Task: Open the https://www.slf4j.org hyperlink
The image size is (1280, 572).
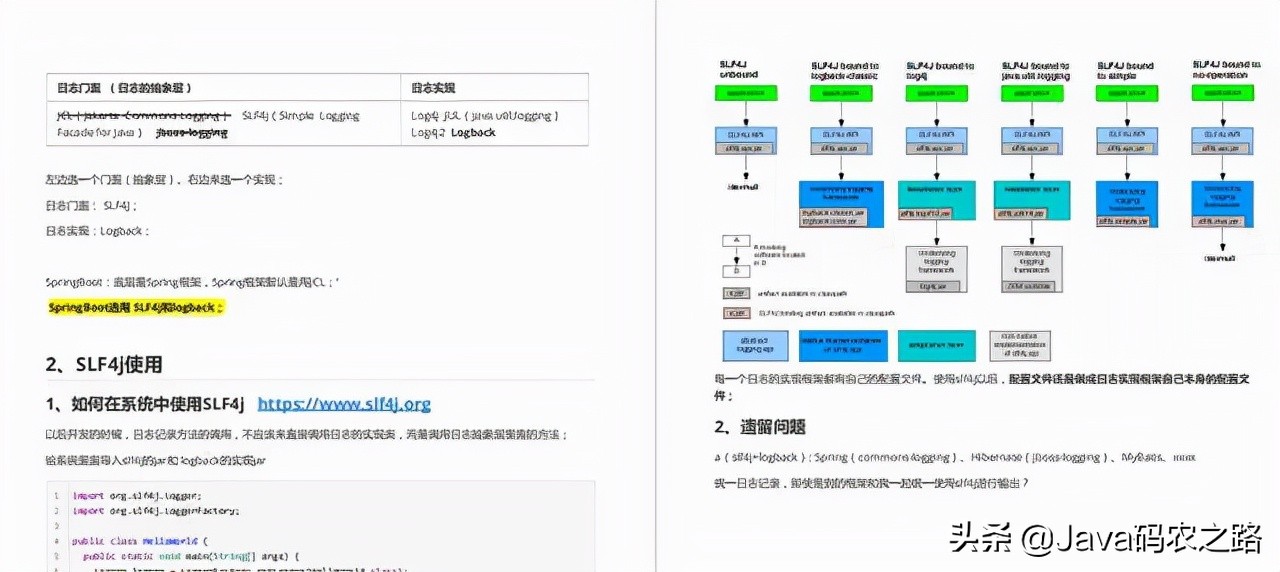Action: (344, 404)
